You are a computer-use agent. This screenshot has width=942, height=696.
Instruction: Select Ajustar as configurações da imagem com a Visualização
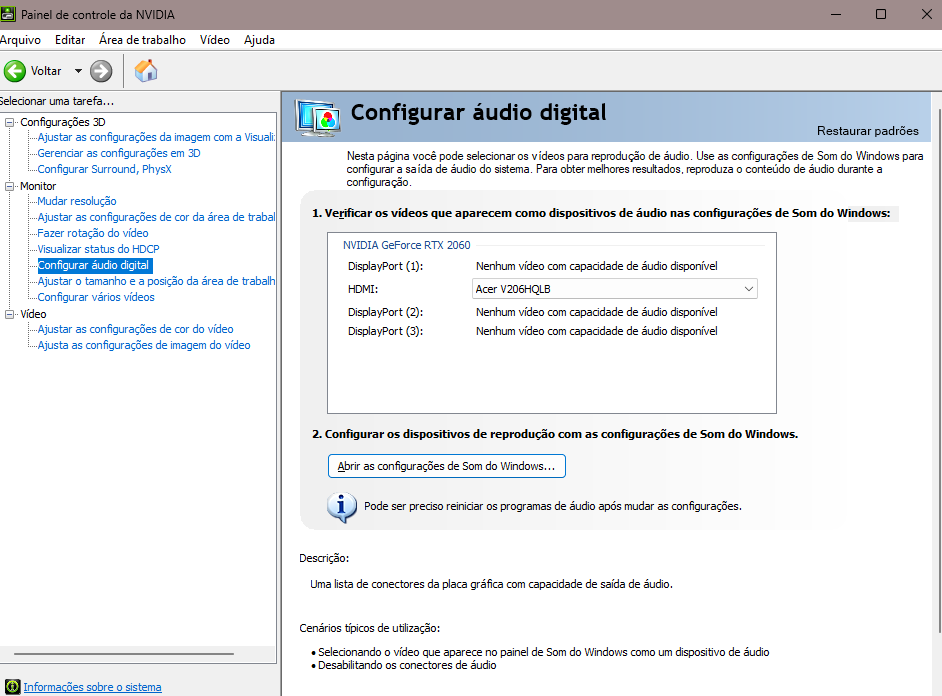(156, 137)
